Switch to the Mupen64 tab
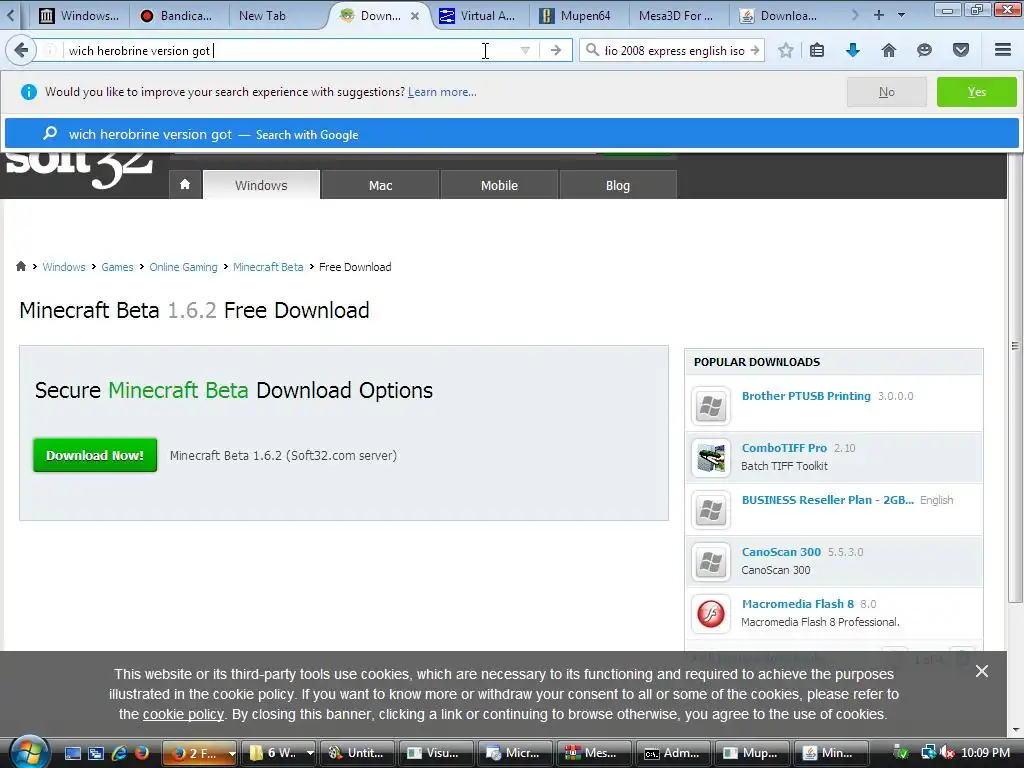 pyautogui.click(x=578, y=16)
